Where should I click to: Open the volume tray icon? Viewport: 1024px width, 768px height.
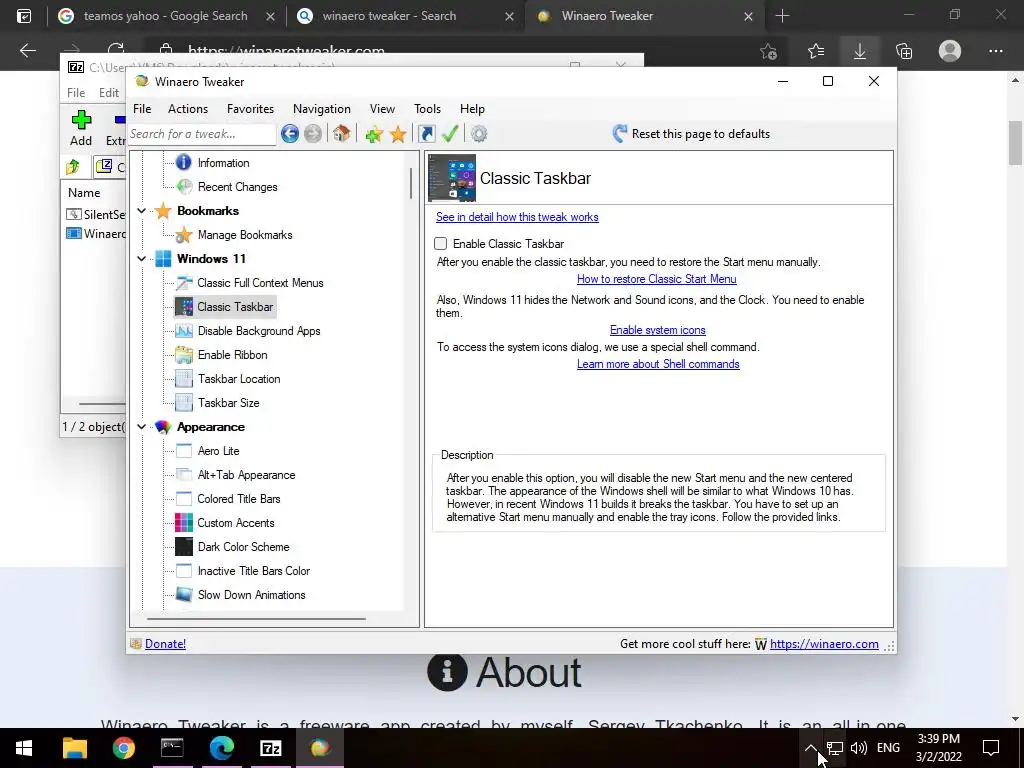[x=859, y=748]
